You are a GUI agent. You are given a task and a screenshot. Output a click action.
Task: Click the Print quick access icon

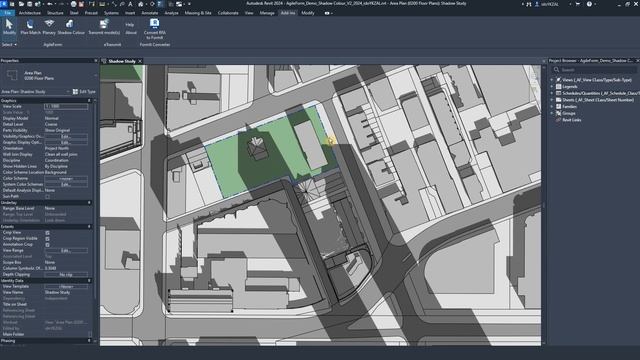pyautogui.click(x=73, y=4)
